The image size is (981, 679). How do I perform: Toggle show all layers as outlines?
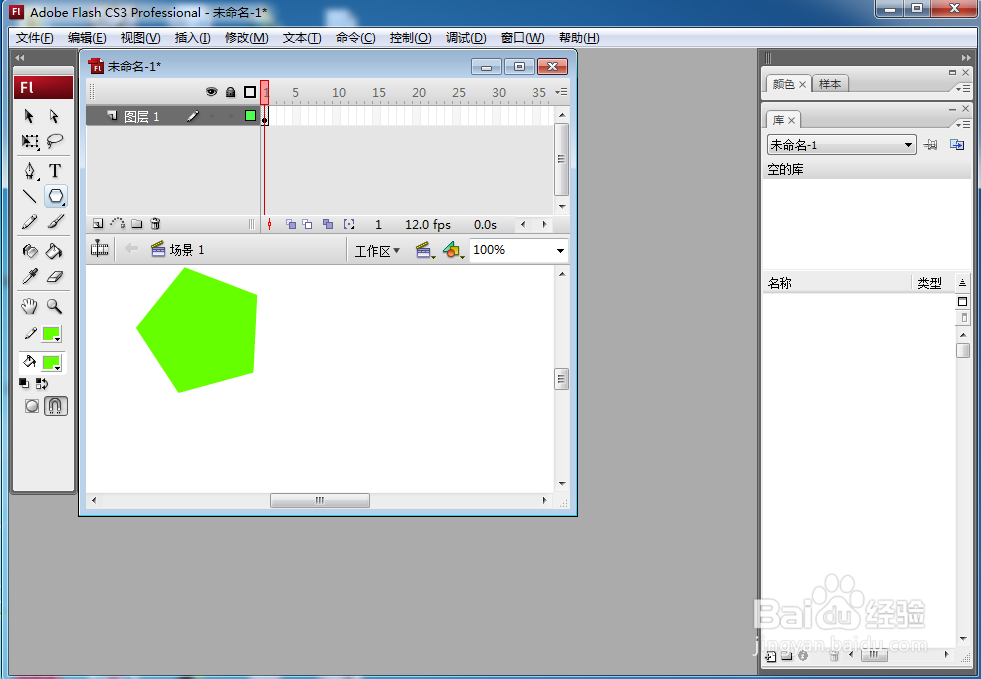coord(250,92)
